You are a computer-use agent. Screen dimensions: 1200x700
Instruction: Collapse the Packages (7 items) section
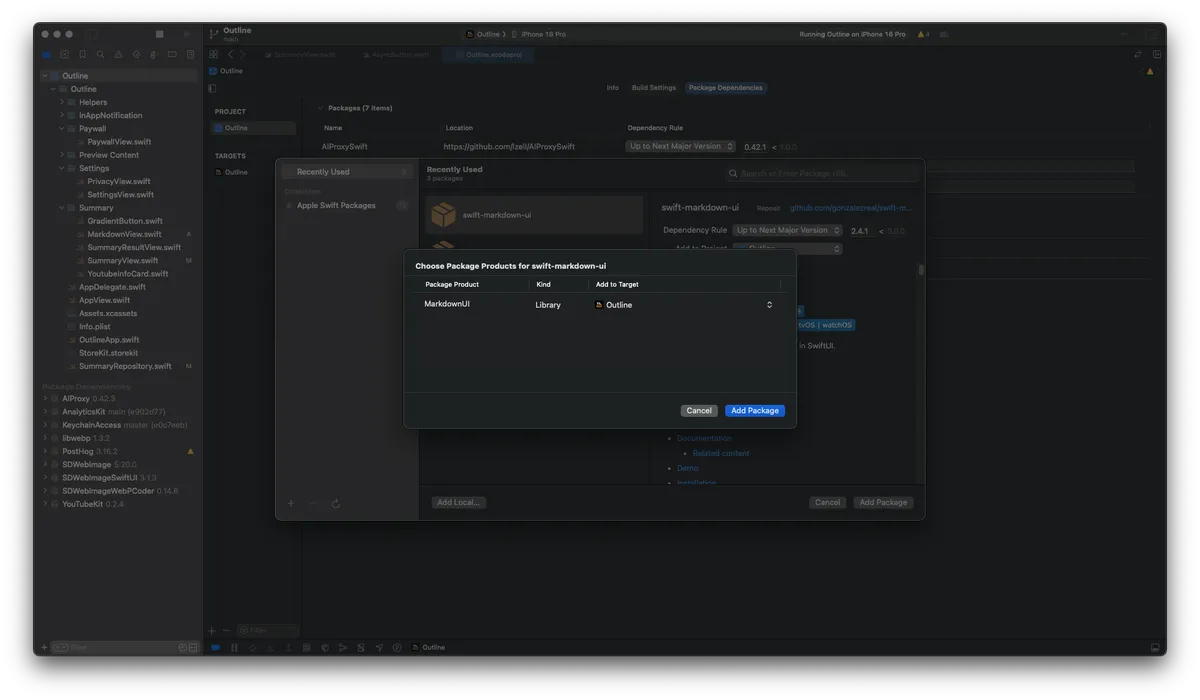click(320, 108)
